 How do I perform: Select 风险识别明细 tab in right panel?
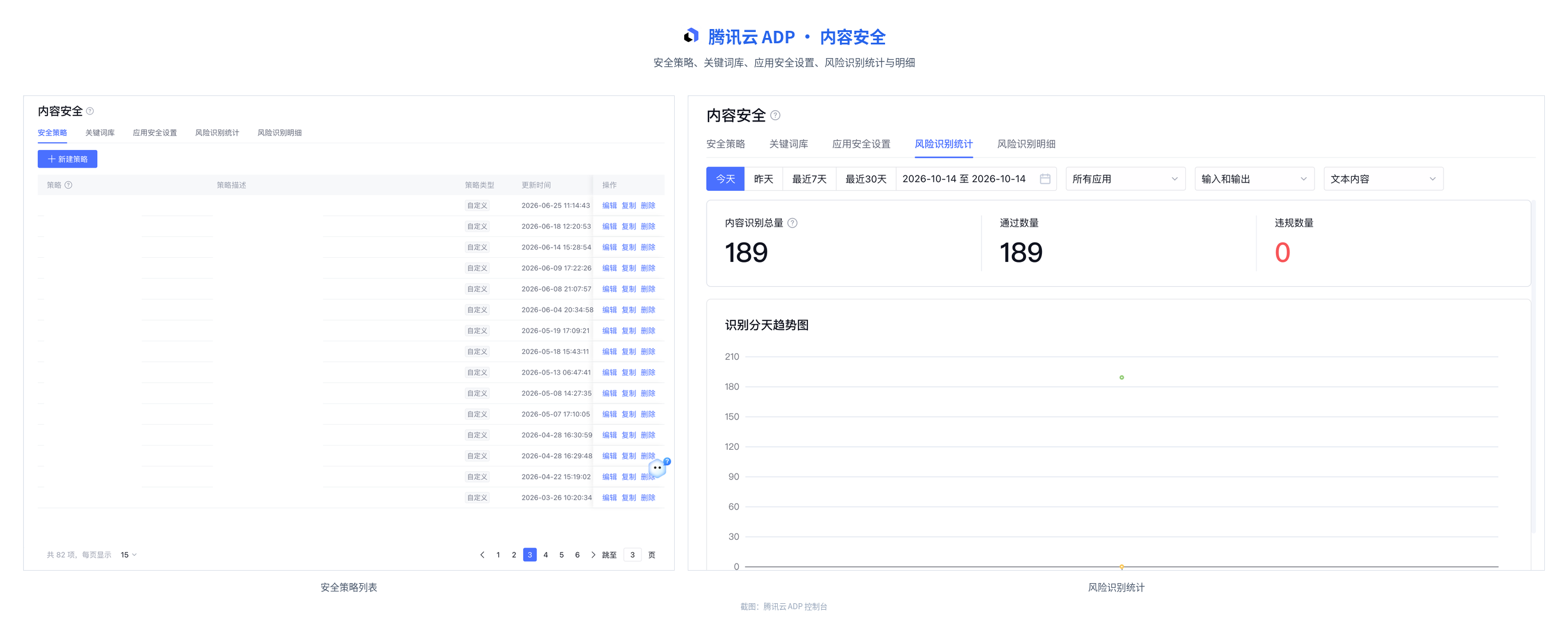(1026, 145)
